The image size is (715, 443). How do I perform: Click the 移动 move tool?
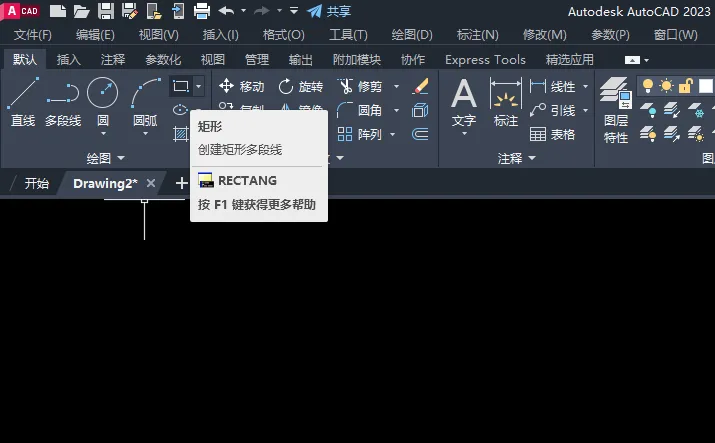pyautogui.click(x=242, y=86)
